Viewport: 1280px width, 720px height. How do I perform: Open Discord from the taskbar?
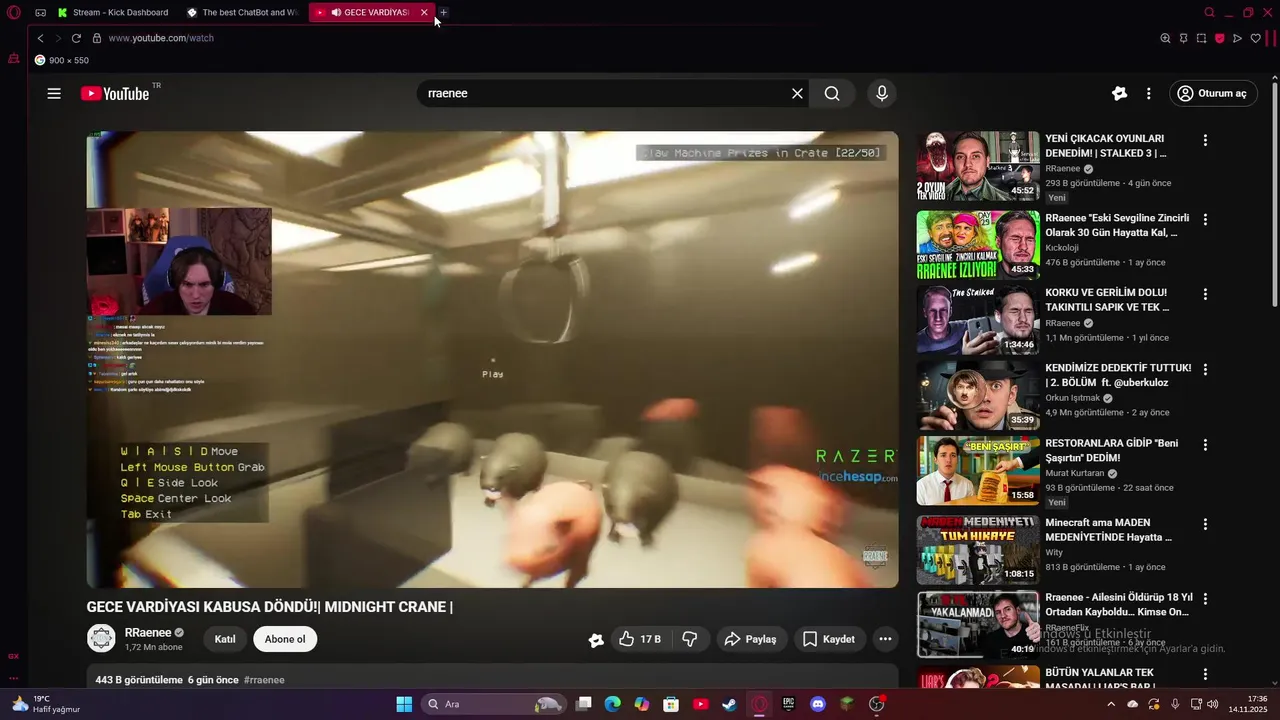(818, 704)
